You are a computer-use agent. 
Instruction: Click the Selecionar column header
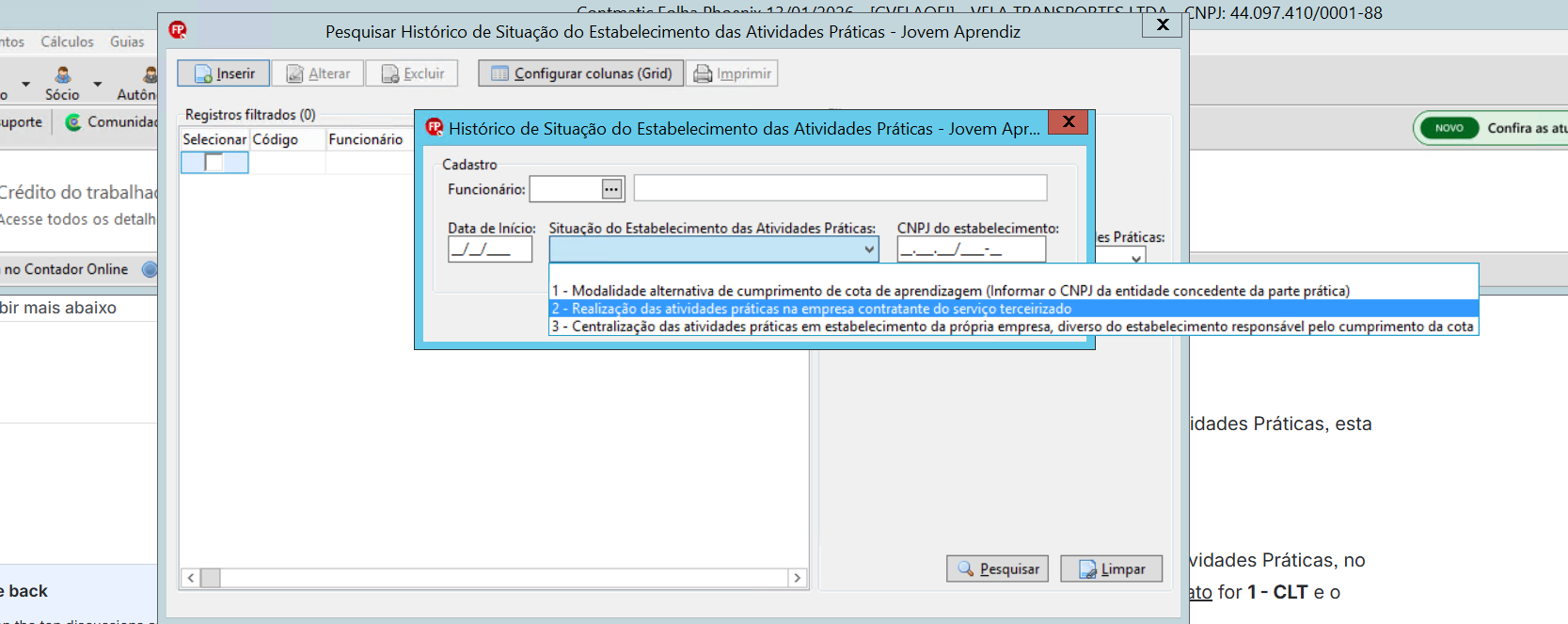214,139
